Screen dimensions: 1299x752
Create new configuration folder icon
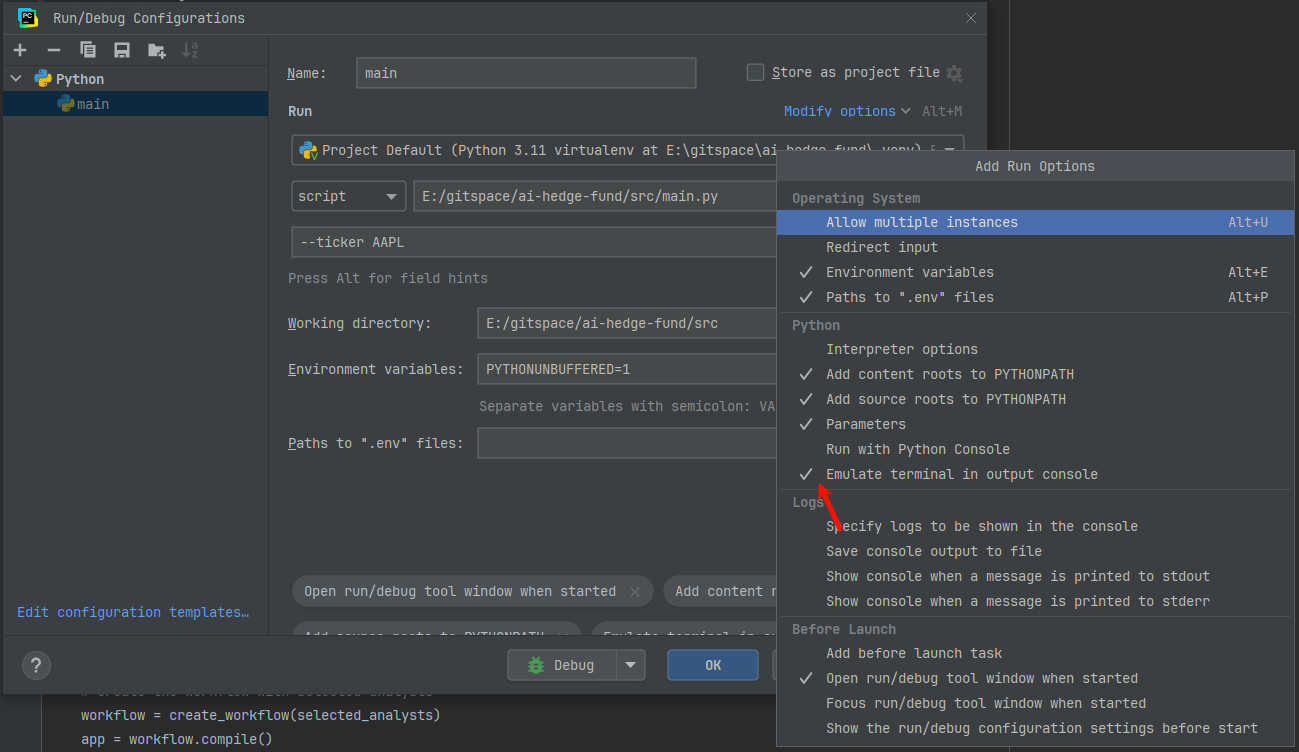(156, 50)
